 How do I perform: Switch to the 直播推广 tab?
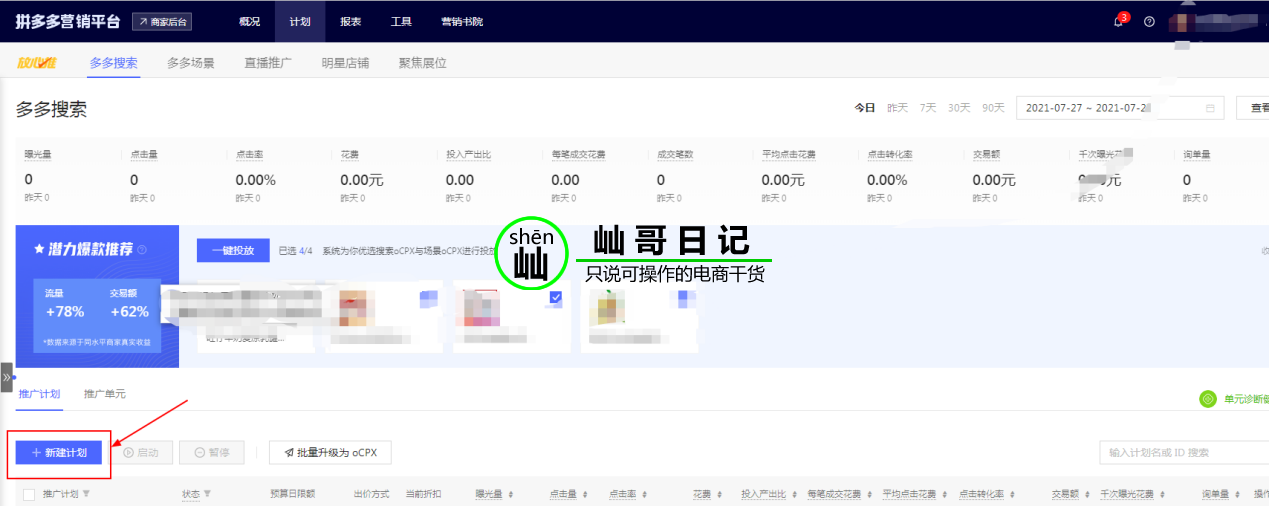(x=268, y=62)
